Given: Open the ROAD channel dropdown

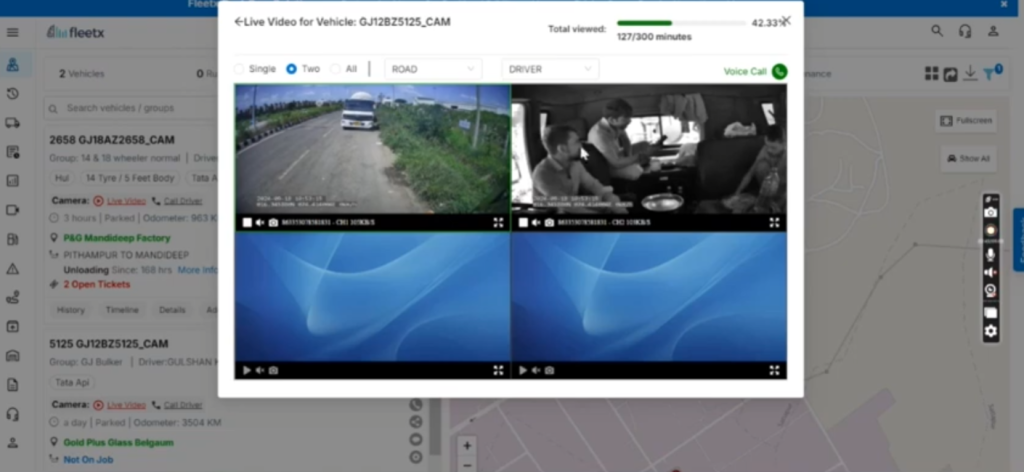Looking at the screenshot, I should pyautogui.click(x=433, y=69).
